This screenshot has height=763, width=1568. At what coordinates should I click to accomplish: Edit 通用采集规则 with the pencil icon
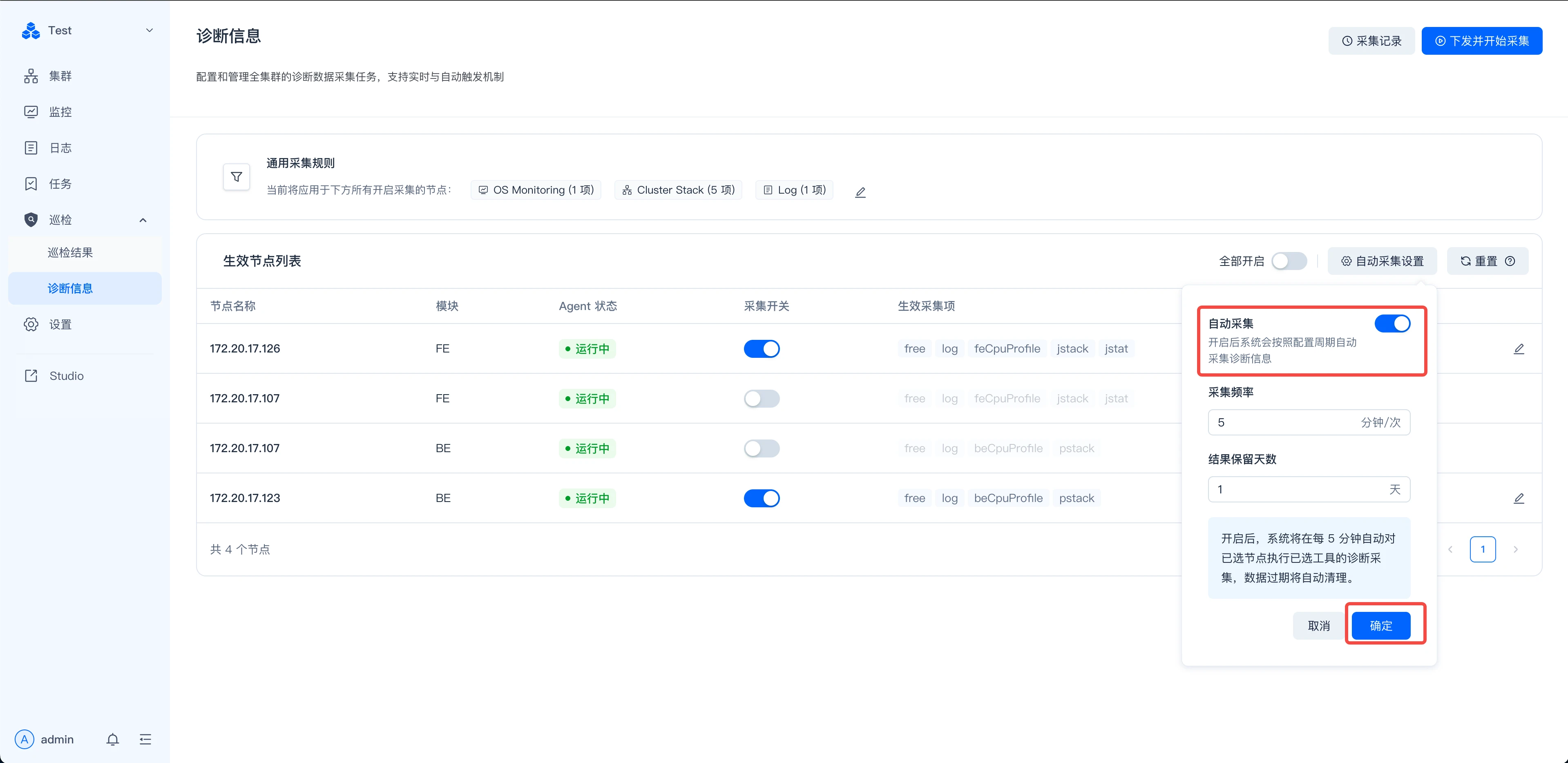[860, 192]
